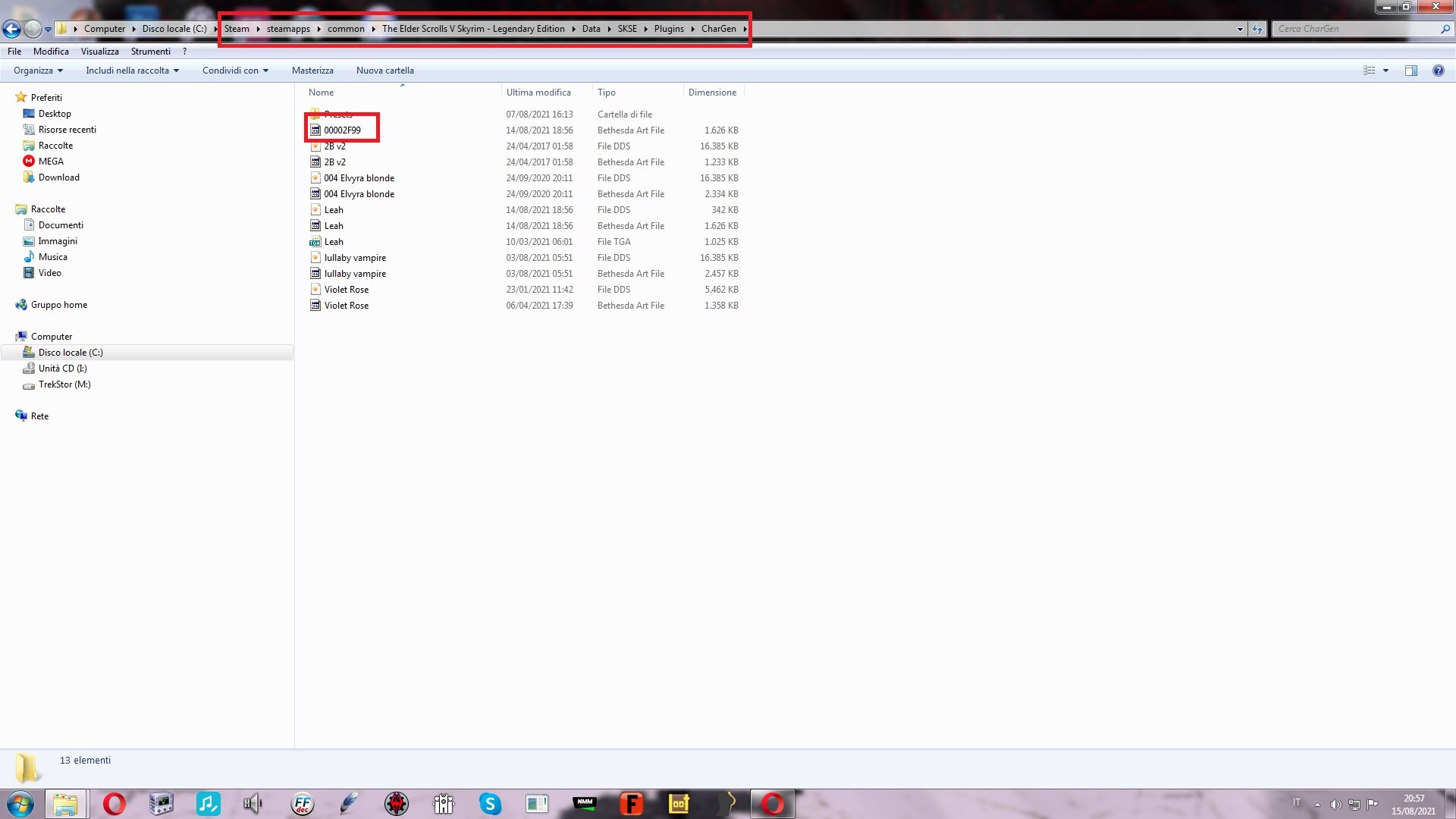Open the recent pages dropdown beside Forward

click(48, 30)
